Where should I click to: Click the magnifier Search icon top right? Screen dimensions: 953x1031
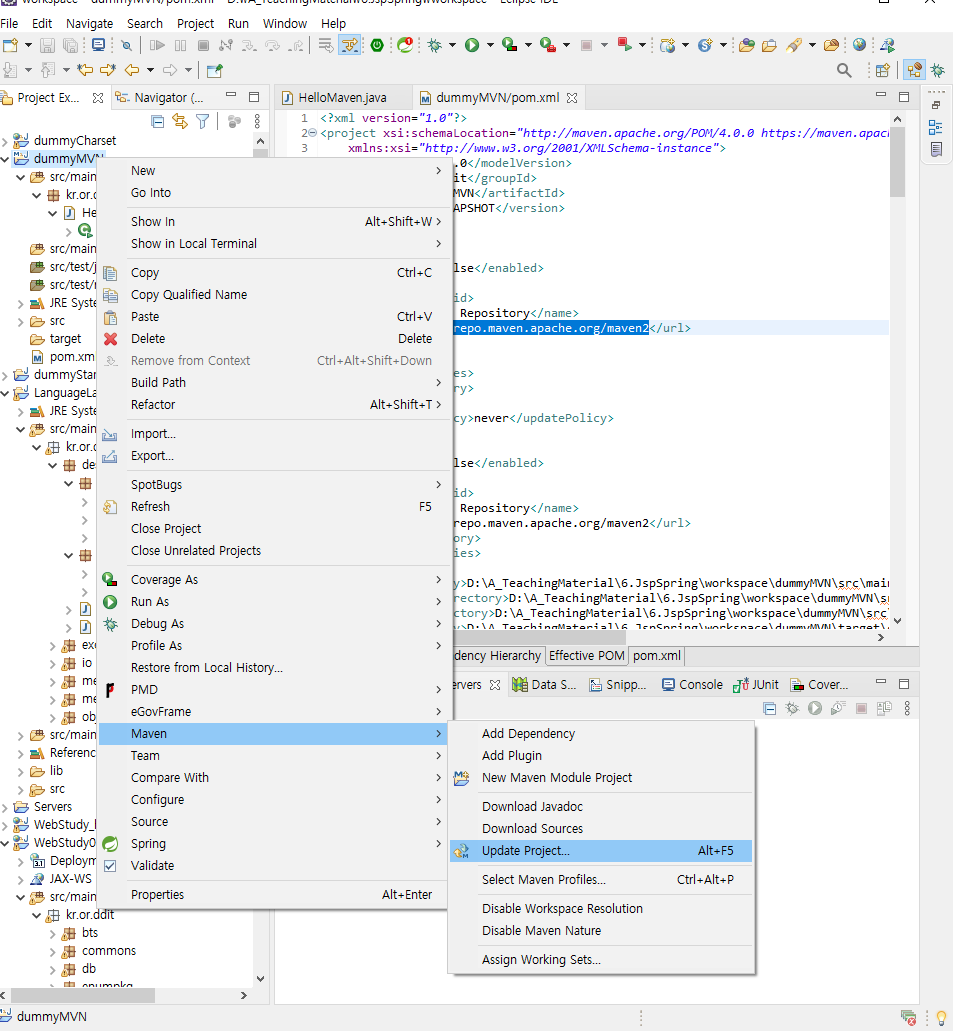coord(844,70)
